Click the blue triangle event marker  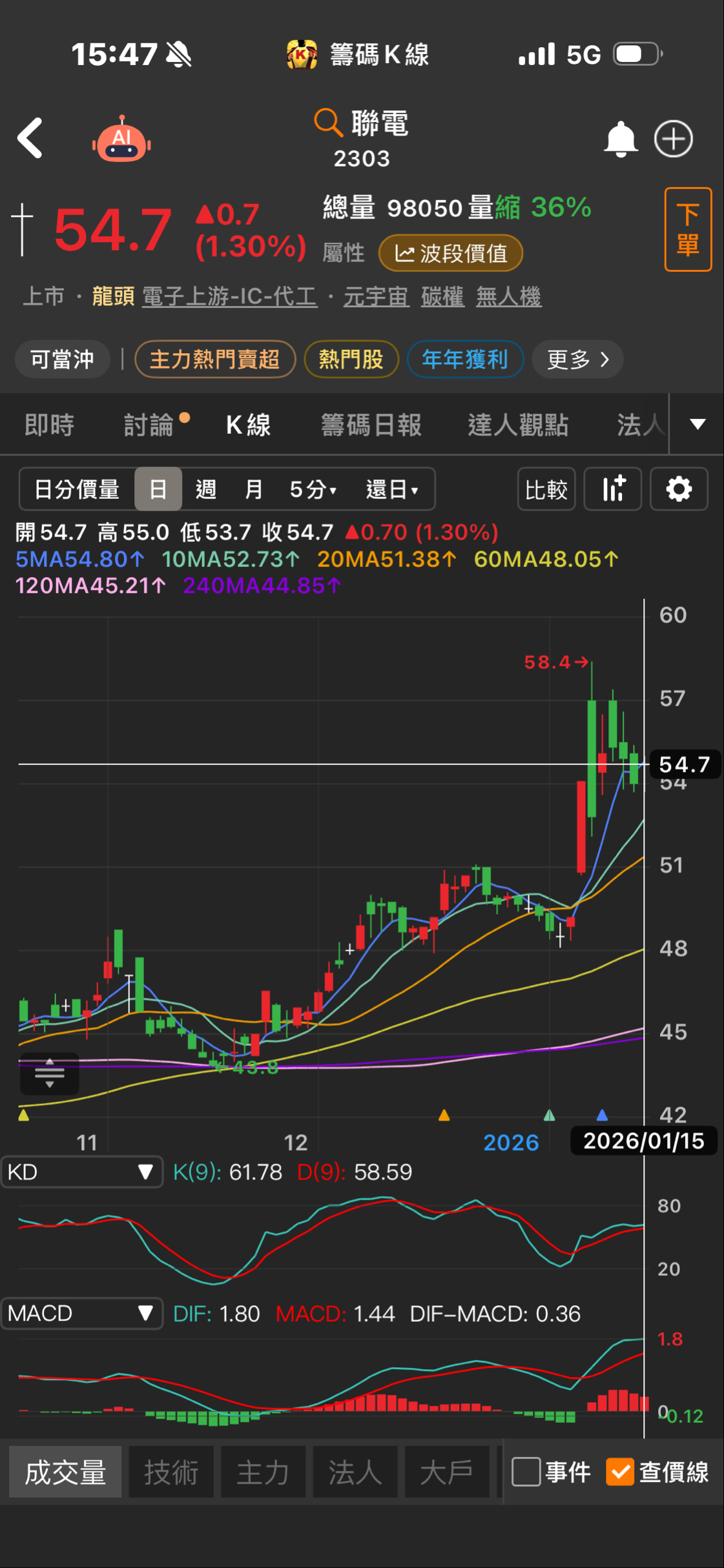pyautogui.click(x=602, y=1115)
